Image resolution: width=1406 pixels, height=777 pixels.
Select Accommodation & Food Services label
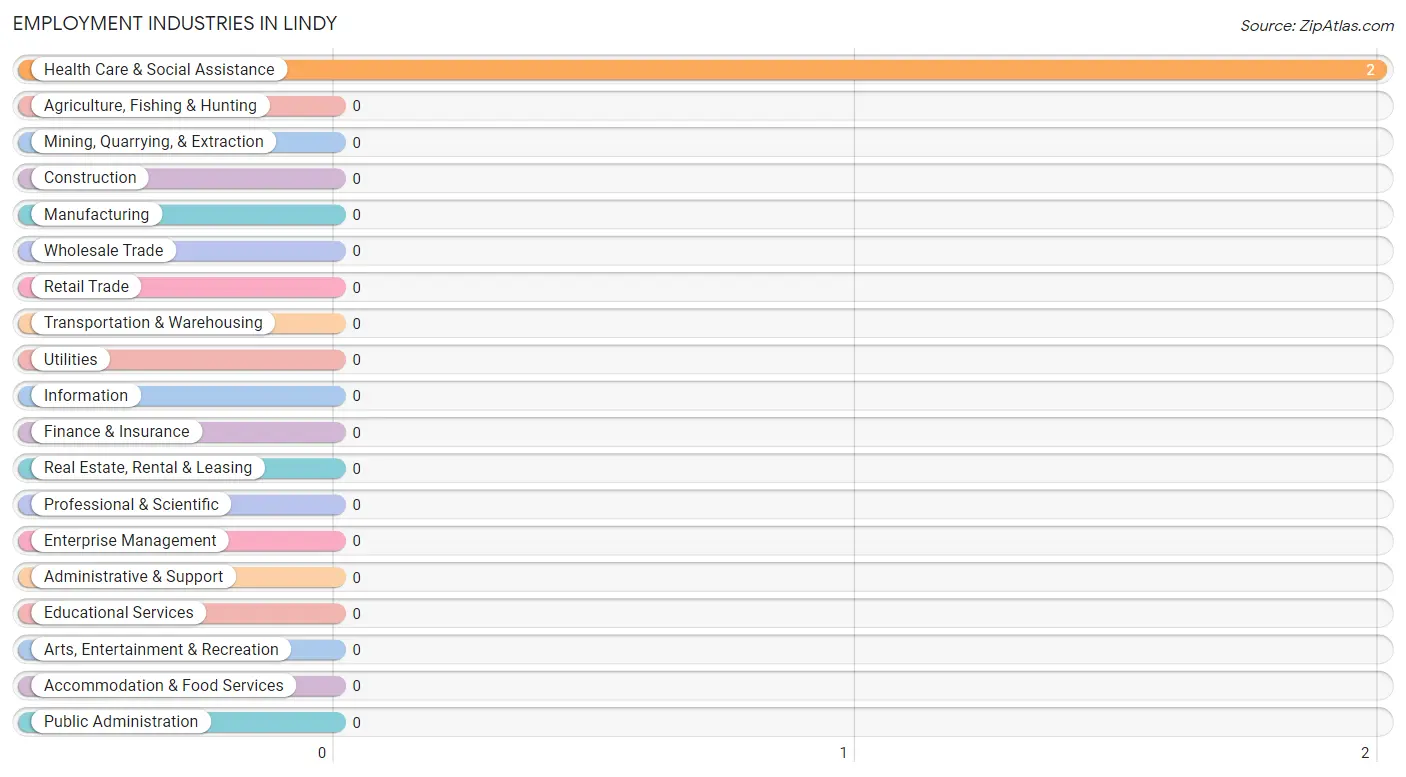164,686
